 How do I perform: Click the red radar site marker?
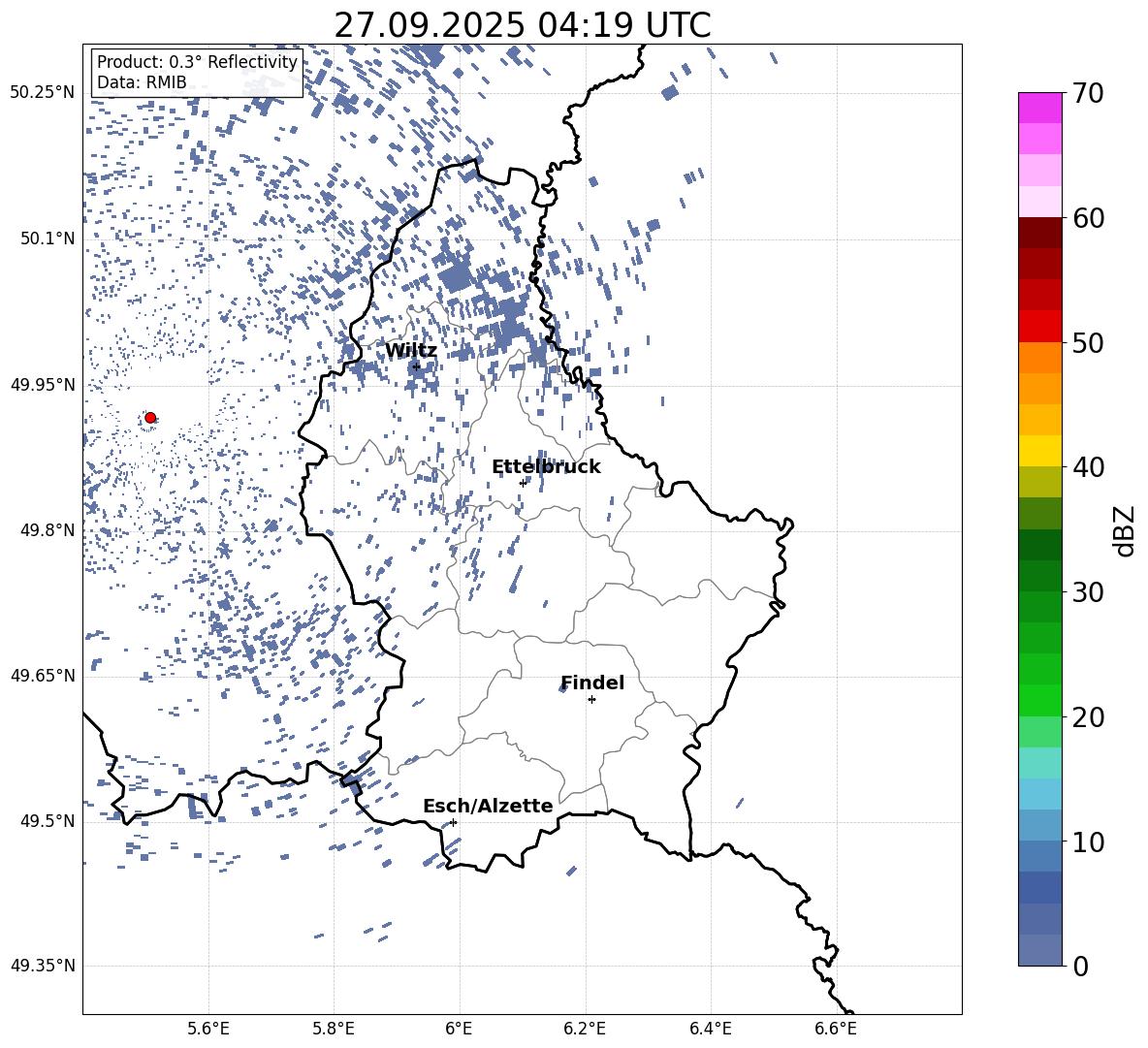coord(150,418)
